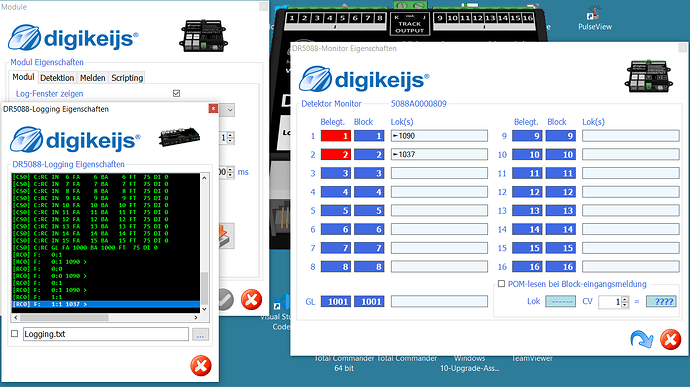
Task: Click the CV number field
Action: 609,302
